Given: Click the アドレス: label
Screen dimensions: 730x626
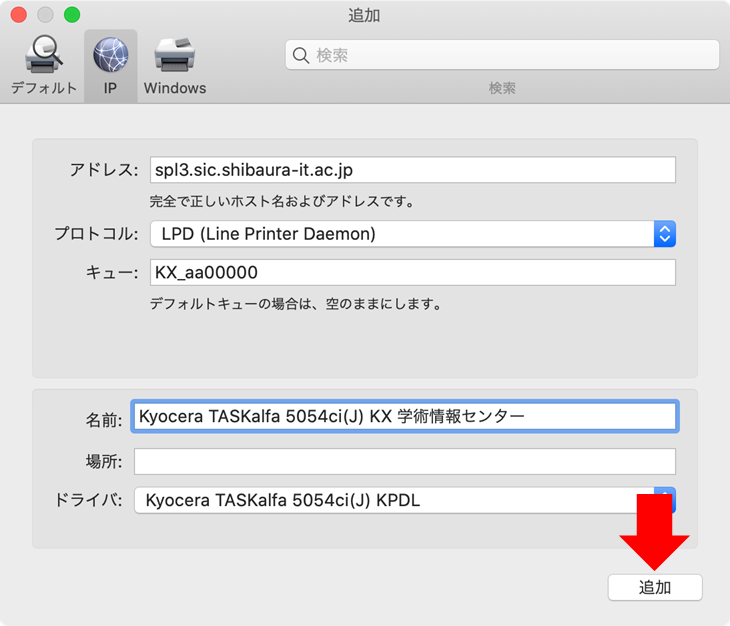Looking at the screenshot, I should pyautogui.click(x=104, y=170).
